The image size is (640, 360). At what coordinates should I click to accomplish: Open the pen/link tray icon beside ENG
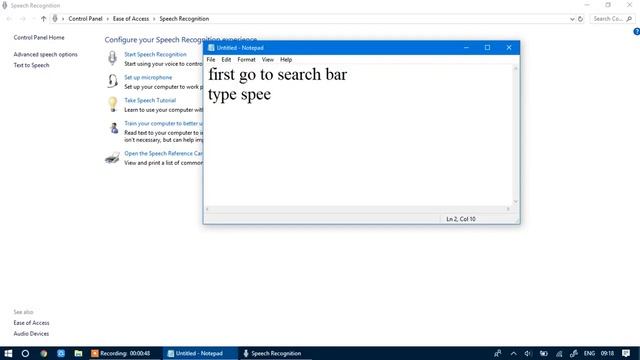(574, 353)
